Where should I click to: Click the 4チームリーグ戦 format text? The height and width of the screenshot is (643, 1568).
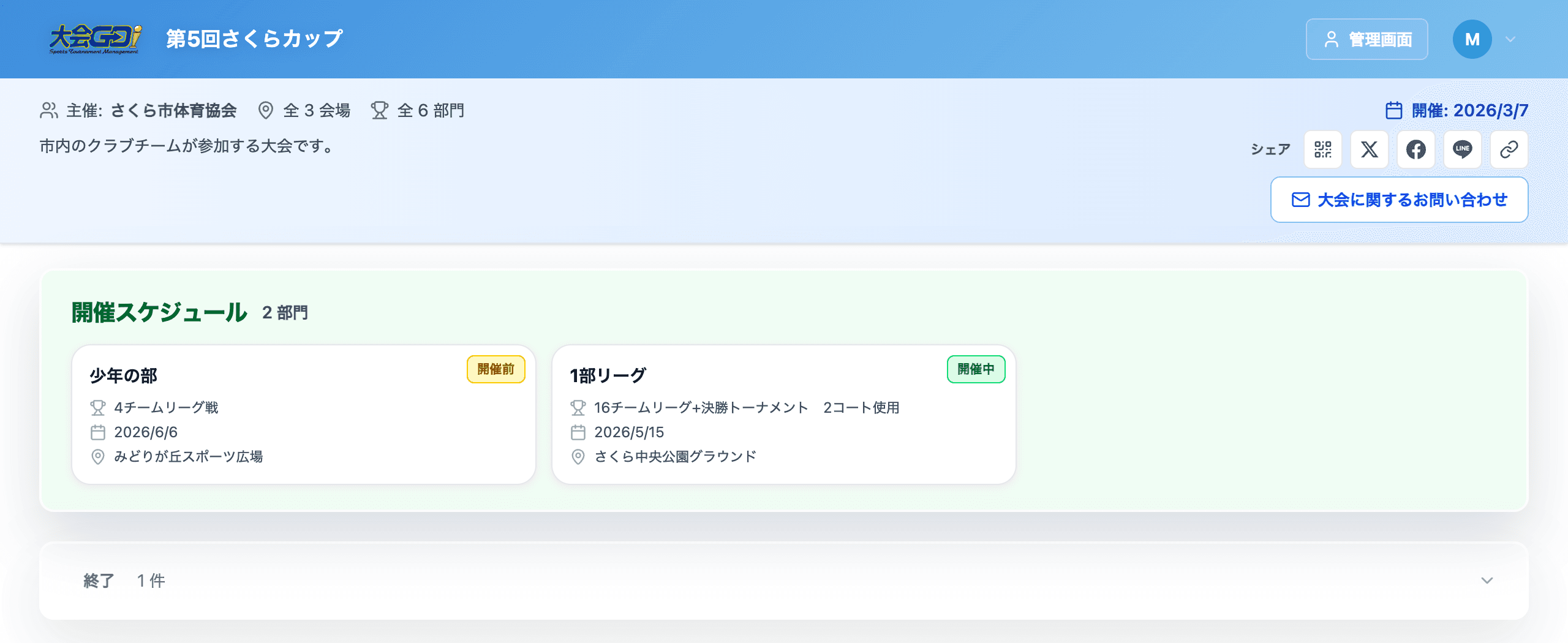(x=166, y=408)
